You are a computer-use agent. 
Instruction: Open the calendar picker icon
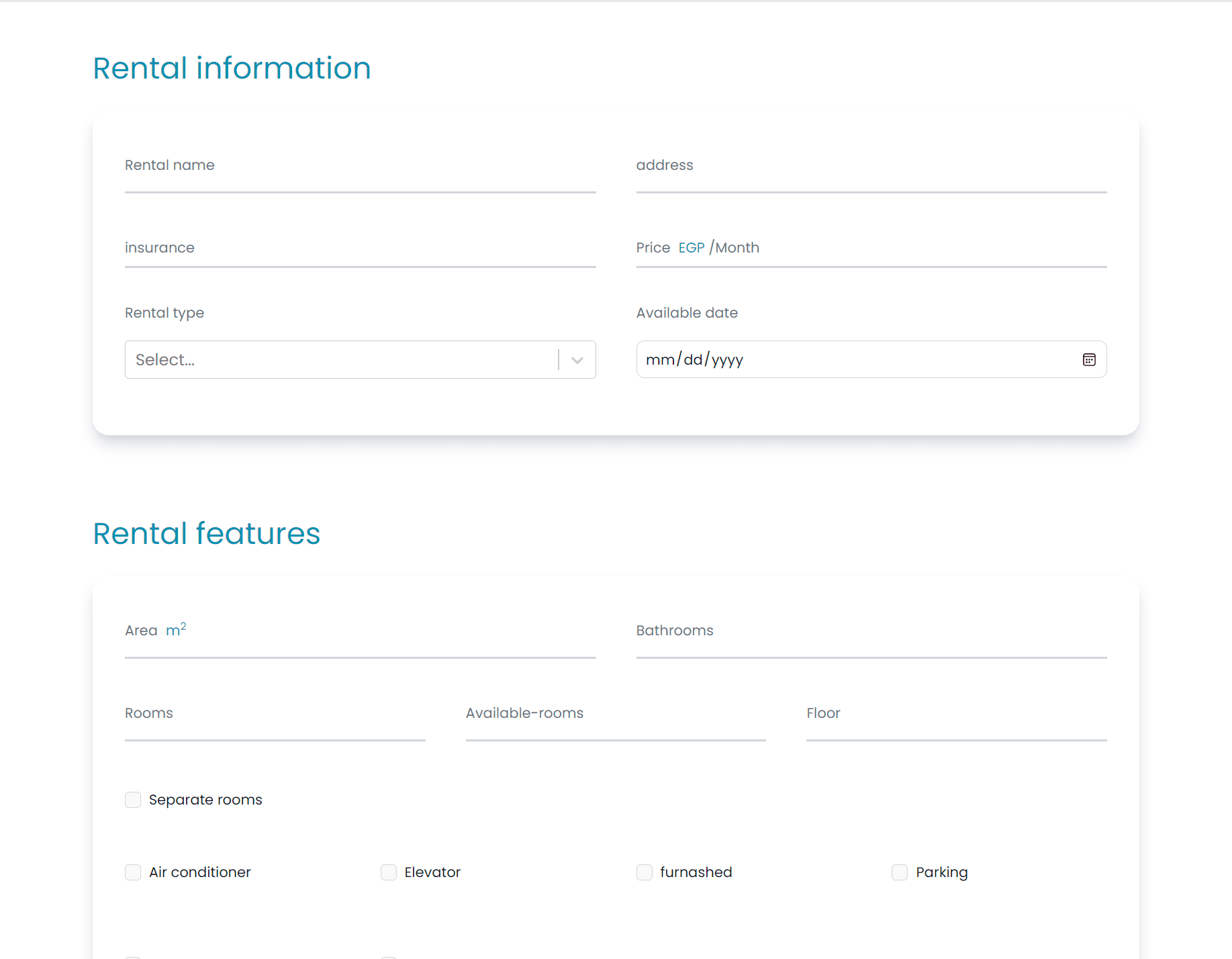pyautogui.click(x=1089, y=360)
